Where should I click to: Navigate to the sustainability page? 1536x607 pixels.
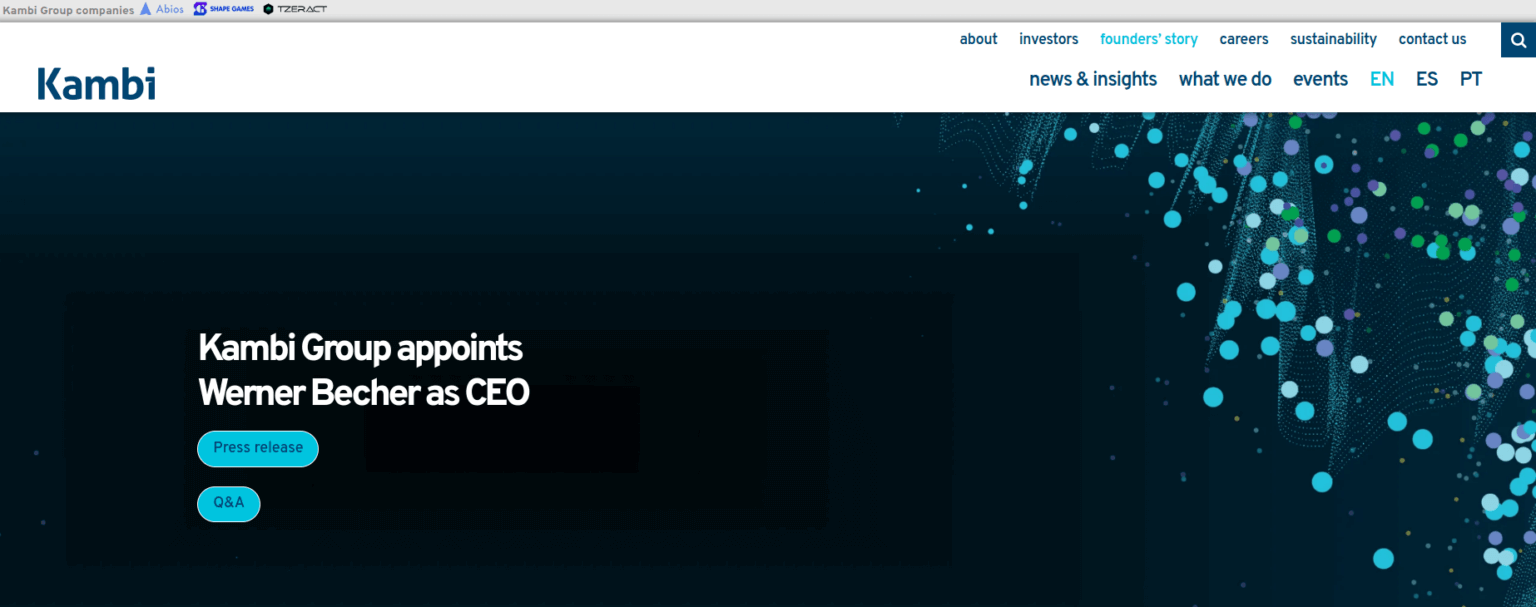tap(1333, 39)
